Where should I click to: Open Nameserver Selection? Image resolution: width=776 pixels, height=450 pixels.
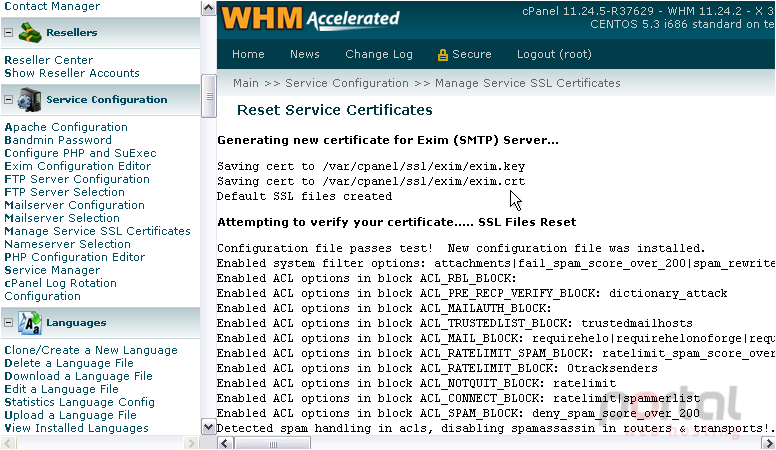click(67, 245)
